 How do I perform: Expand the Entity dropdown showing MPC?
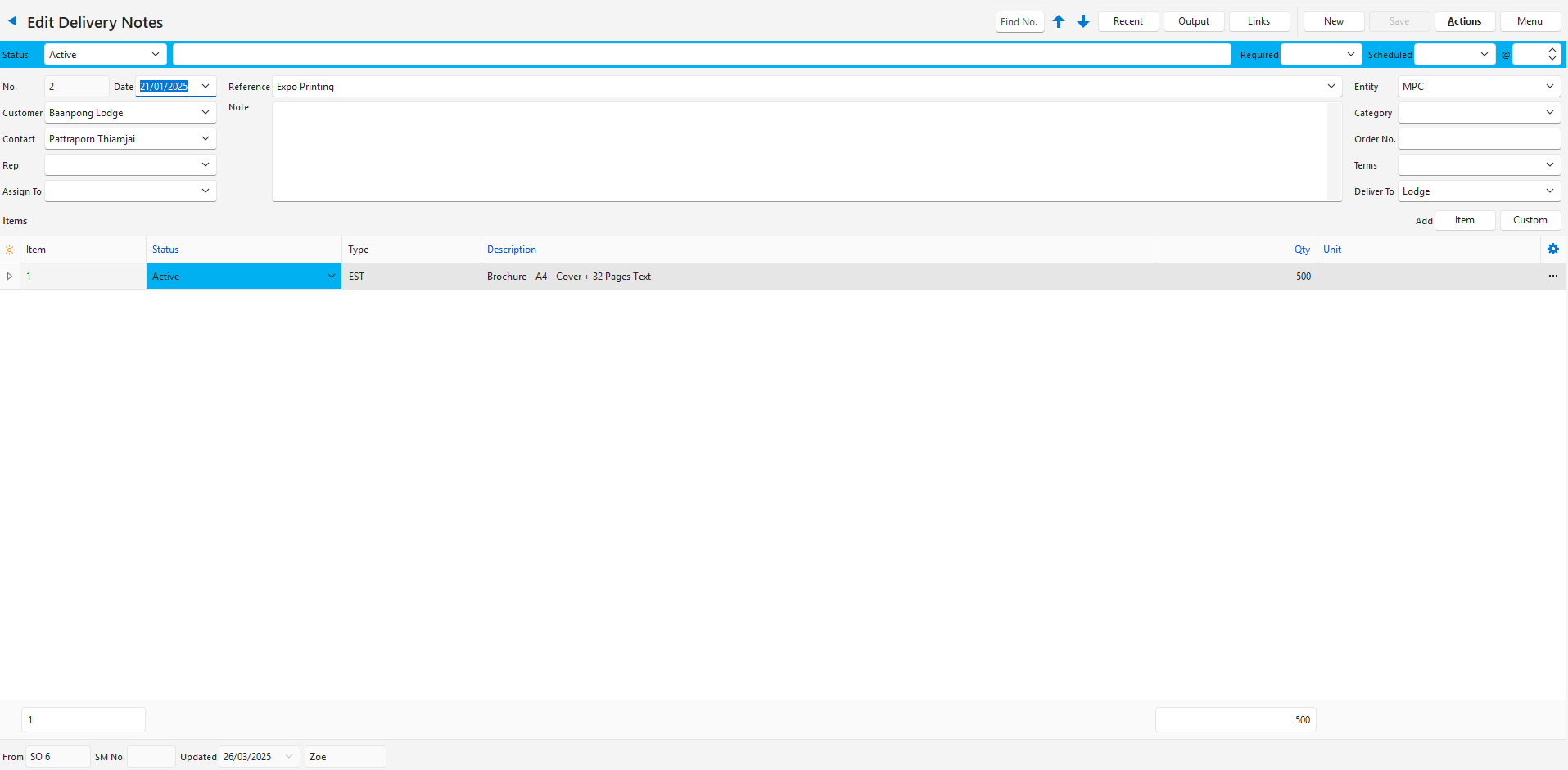1549,87
